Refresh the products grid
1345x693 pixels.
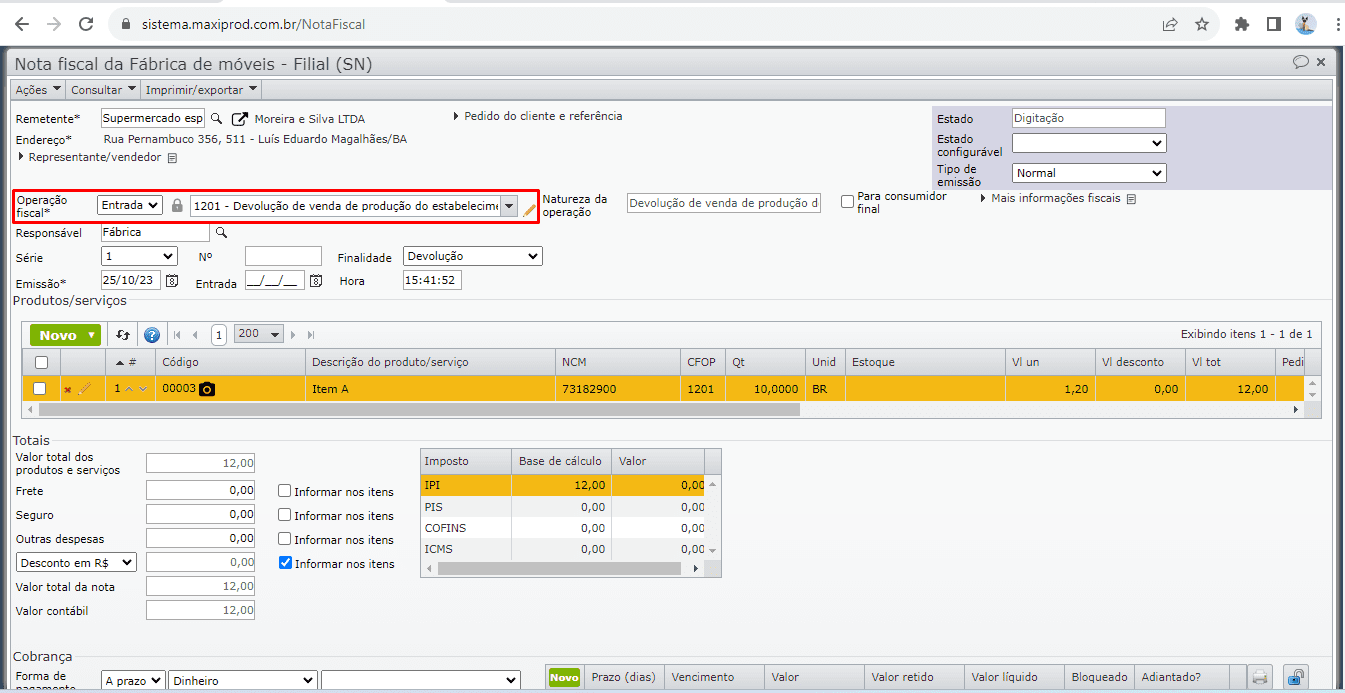pyautogui.click(x=123, y=335)
